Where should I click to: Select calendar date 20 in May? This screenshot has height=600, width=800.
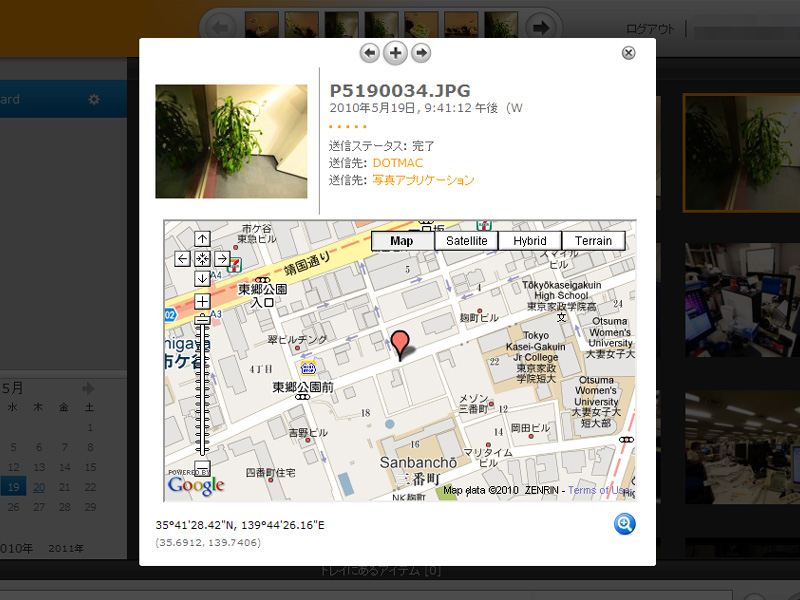39,486
